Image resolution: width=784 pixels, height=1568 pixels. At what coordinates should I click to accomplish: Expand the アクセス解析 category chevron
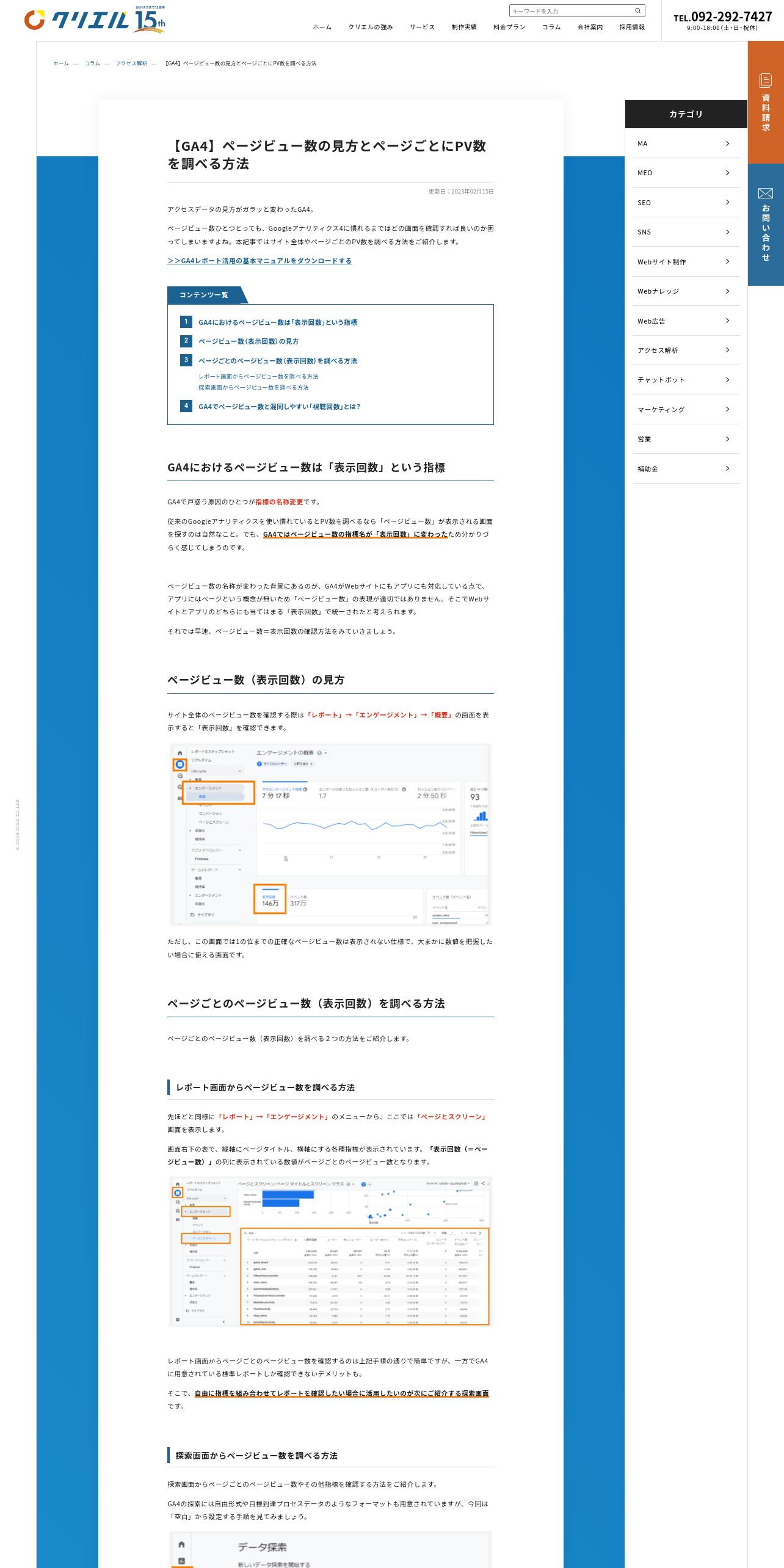click(727, 350)
